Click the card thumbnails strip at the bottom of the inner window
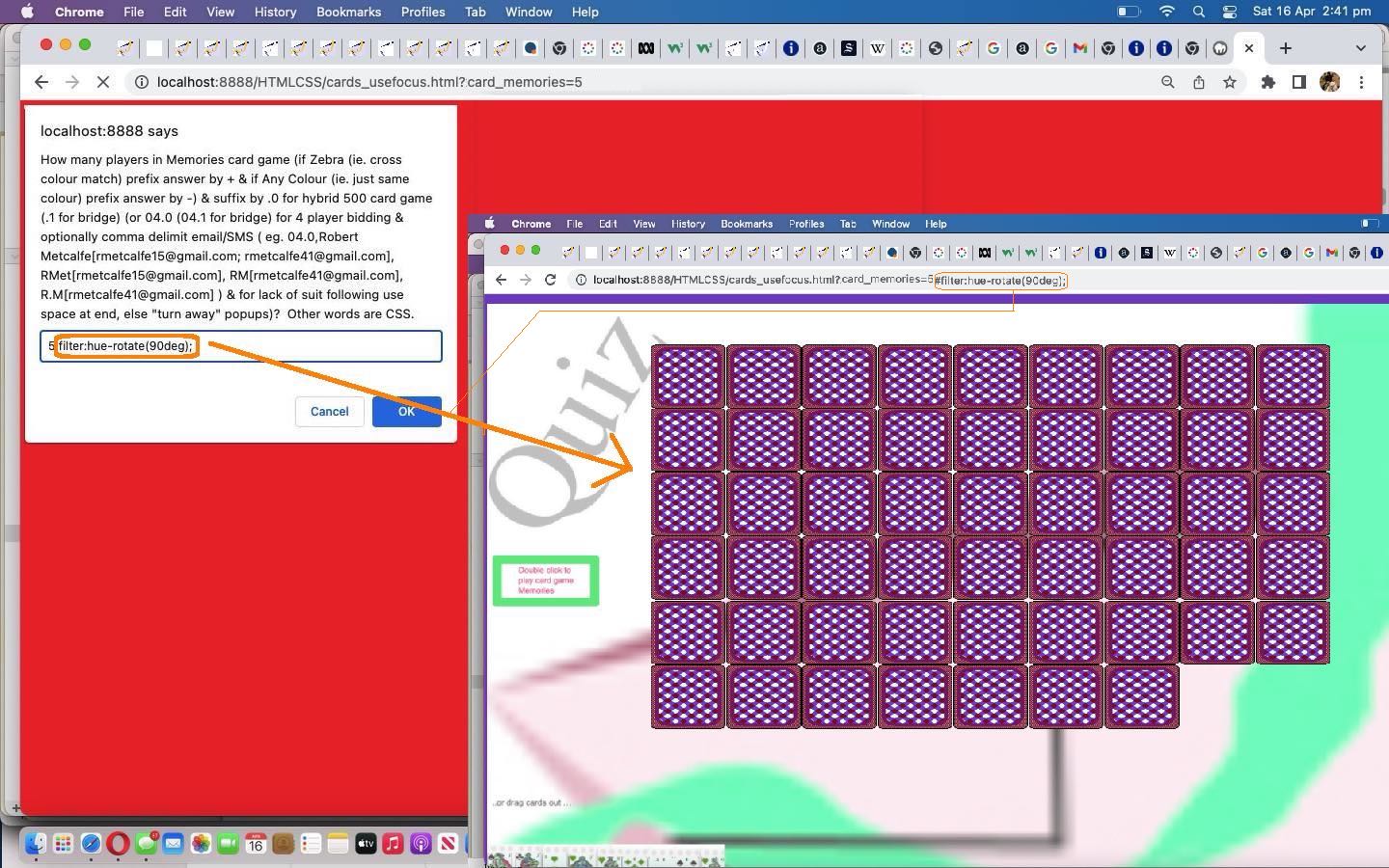Screen dimensions: 1389x868 pos(605,857)
